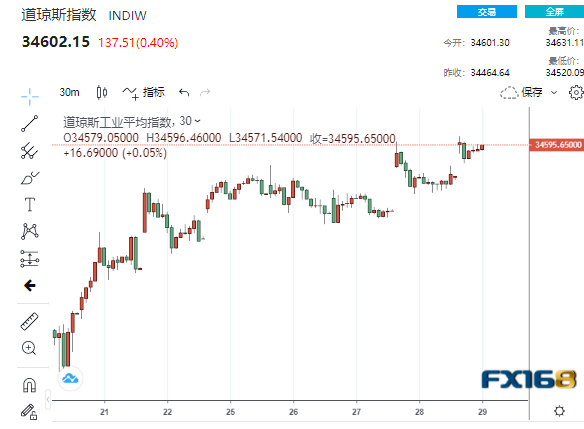
Task: Click the black back arrow icon
Action: pyautogui.click(x=30, y=286)
